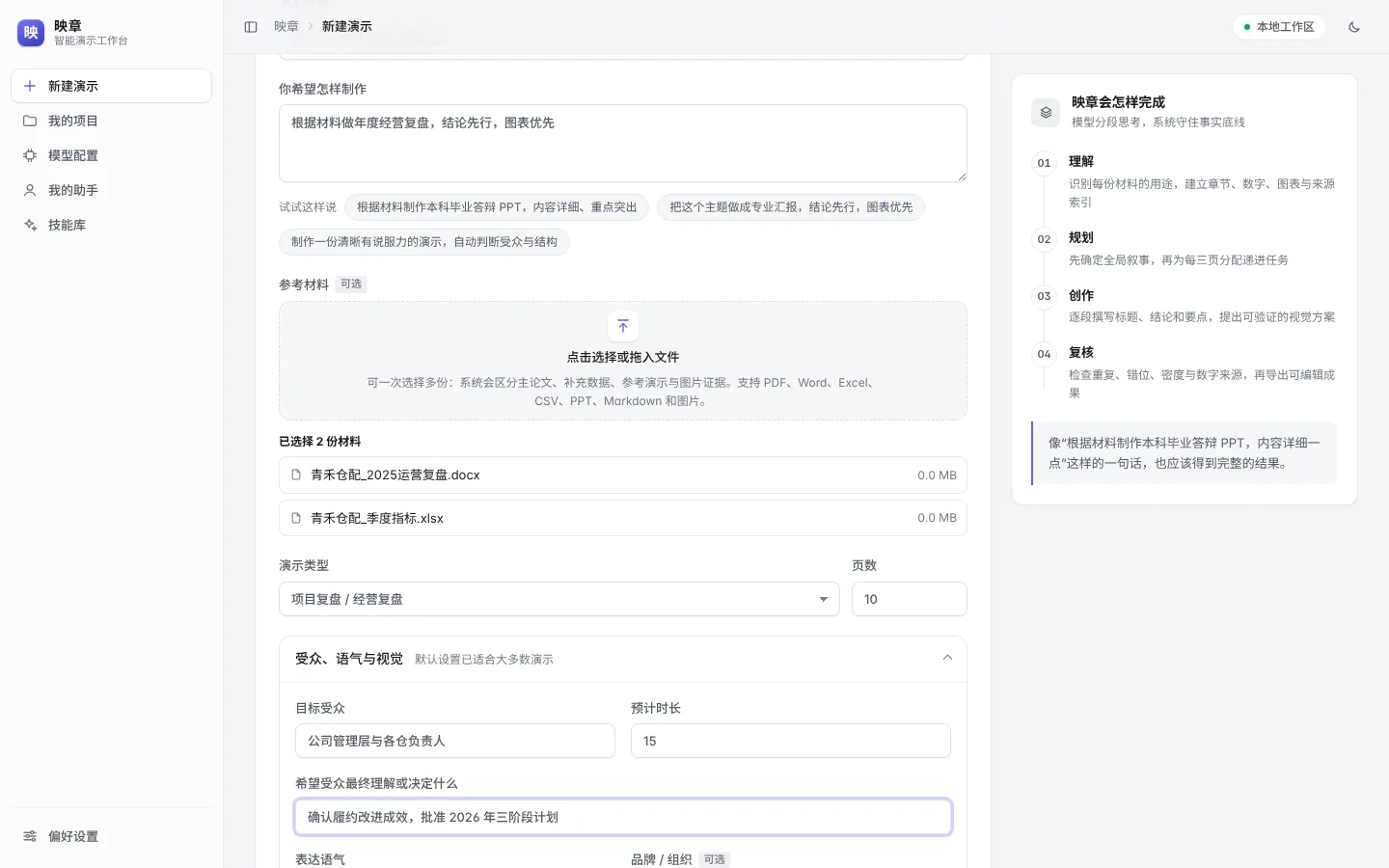Click the plus icon beside 新建演示

pyautogui.click(x=30, y=86)
